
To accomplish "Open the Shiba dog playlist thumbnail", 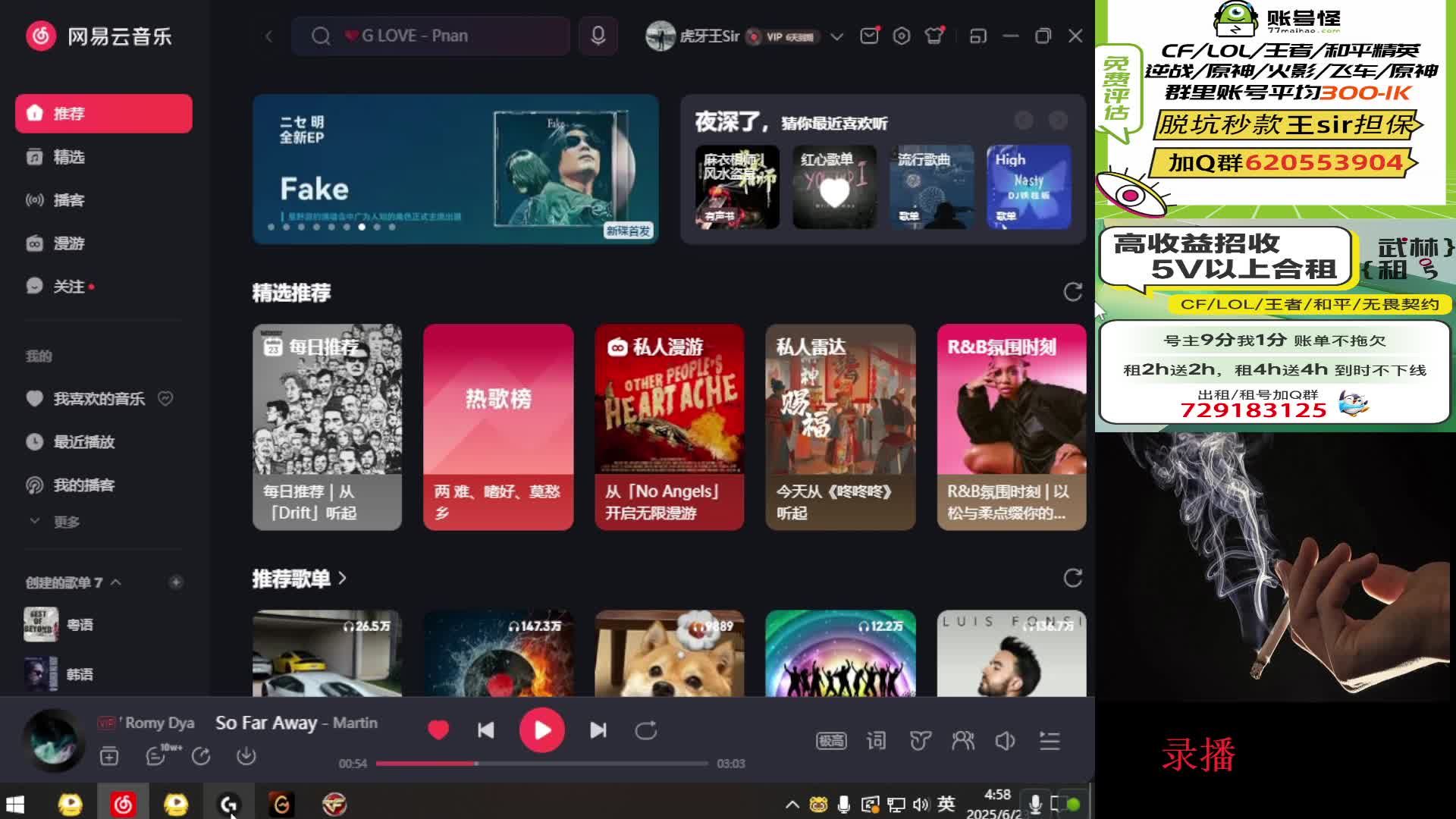I will point(670,653).
